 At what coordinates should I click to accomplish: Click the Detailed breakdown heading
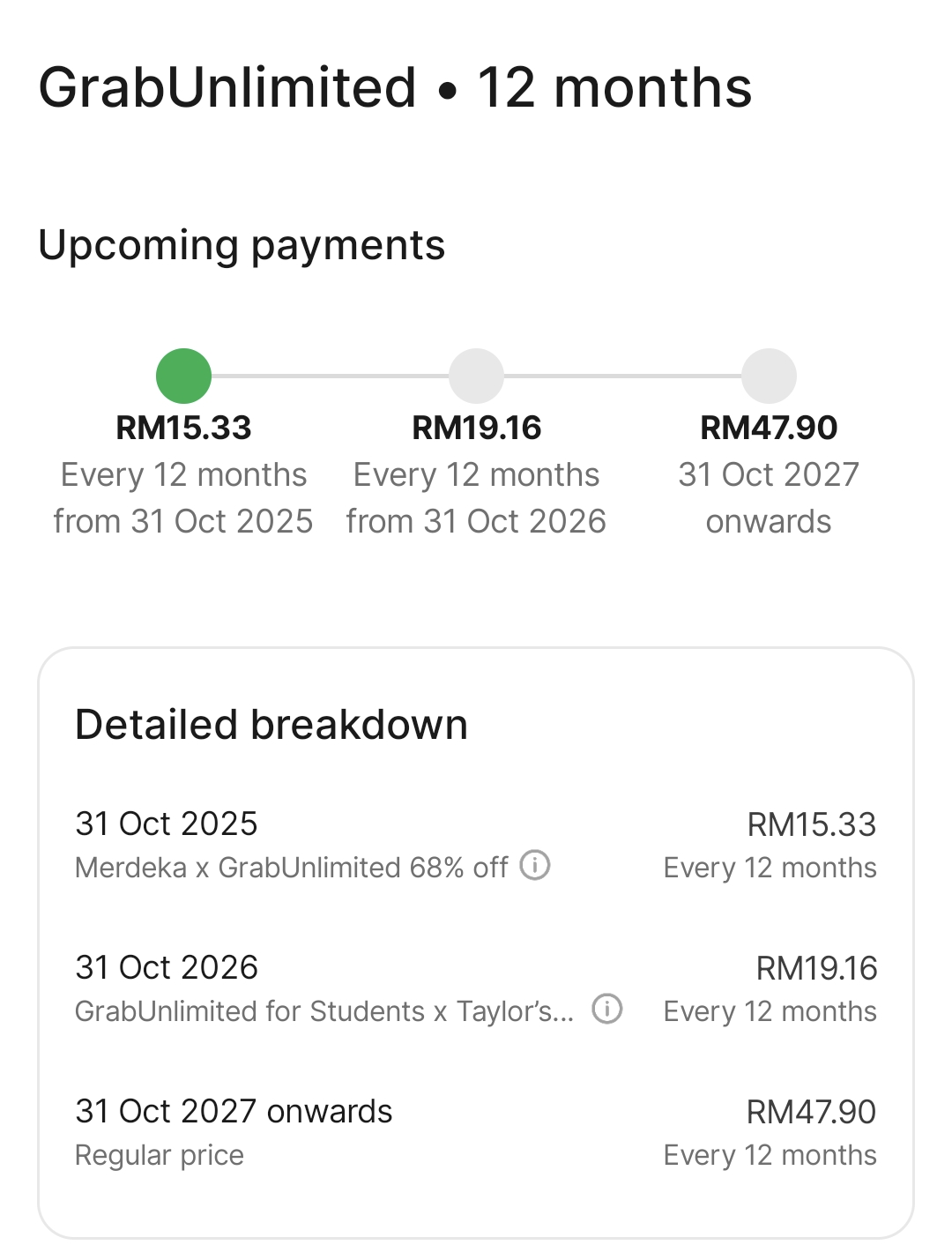pyautogui.click(x=271, y=725)
